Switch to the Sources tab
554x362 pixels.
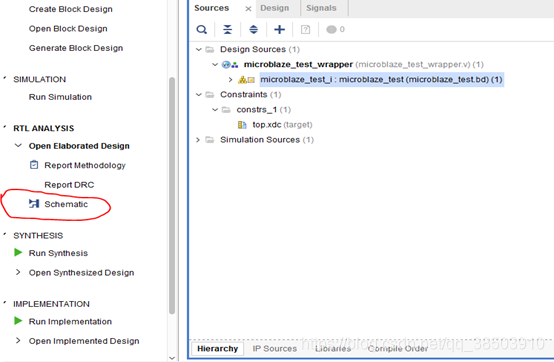click(x=212, y=8)
